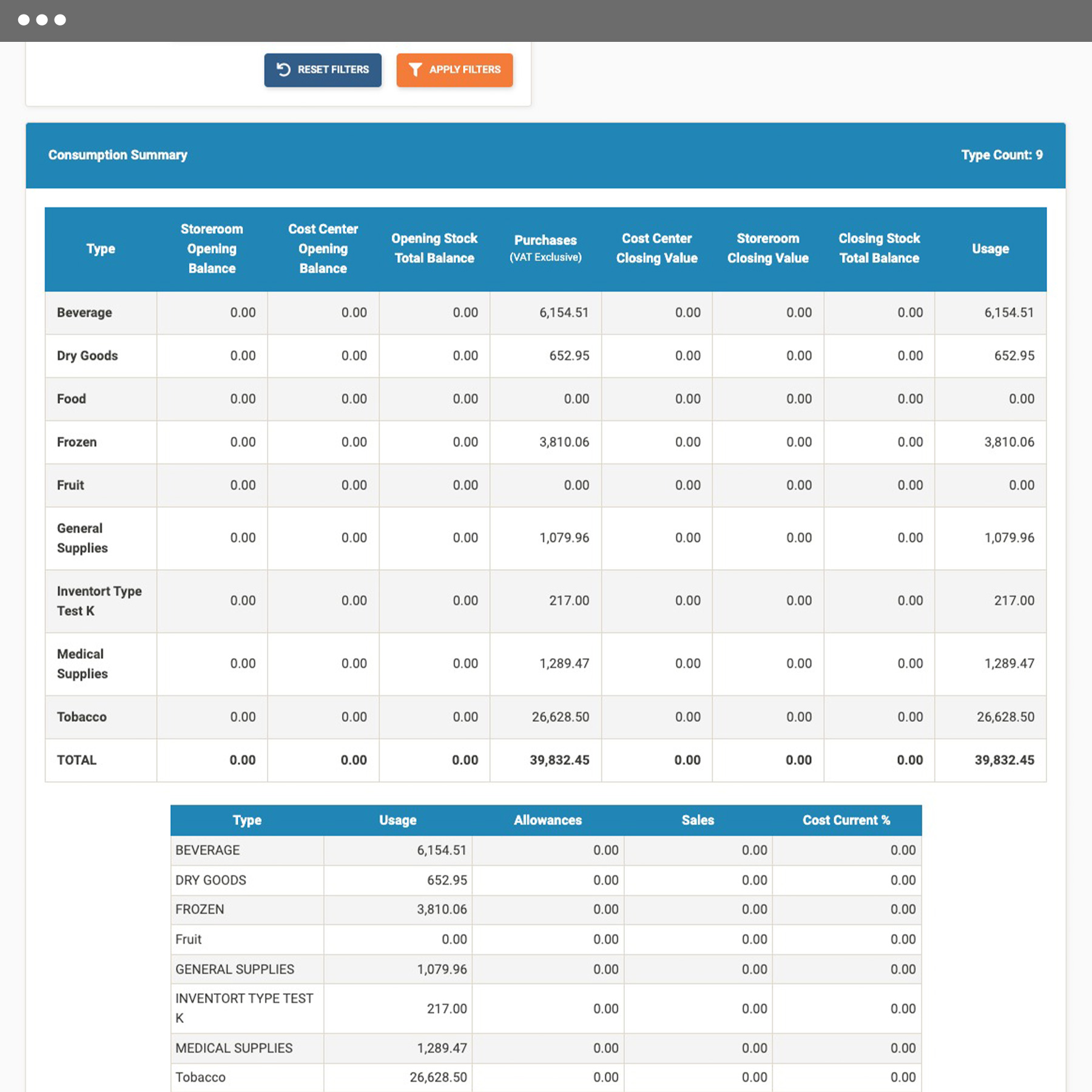Sort by Purchases (VAT Exclusive) column header
Image resolution: width=1092 pixels, height=1092 pixels.
545,249
